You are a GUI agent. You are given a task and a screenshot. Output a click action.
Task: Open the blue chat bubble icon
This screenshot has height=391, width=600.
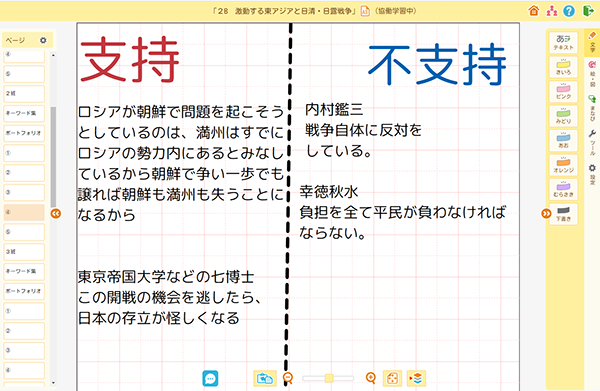click(x=210, y=378)
